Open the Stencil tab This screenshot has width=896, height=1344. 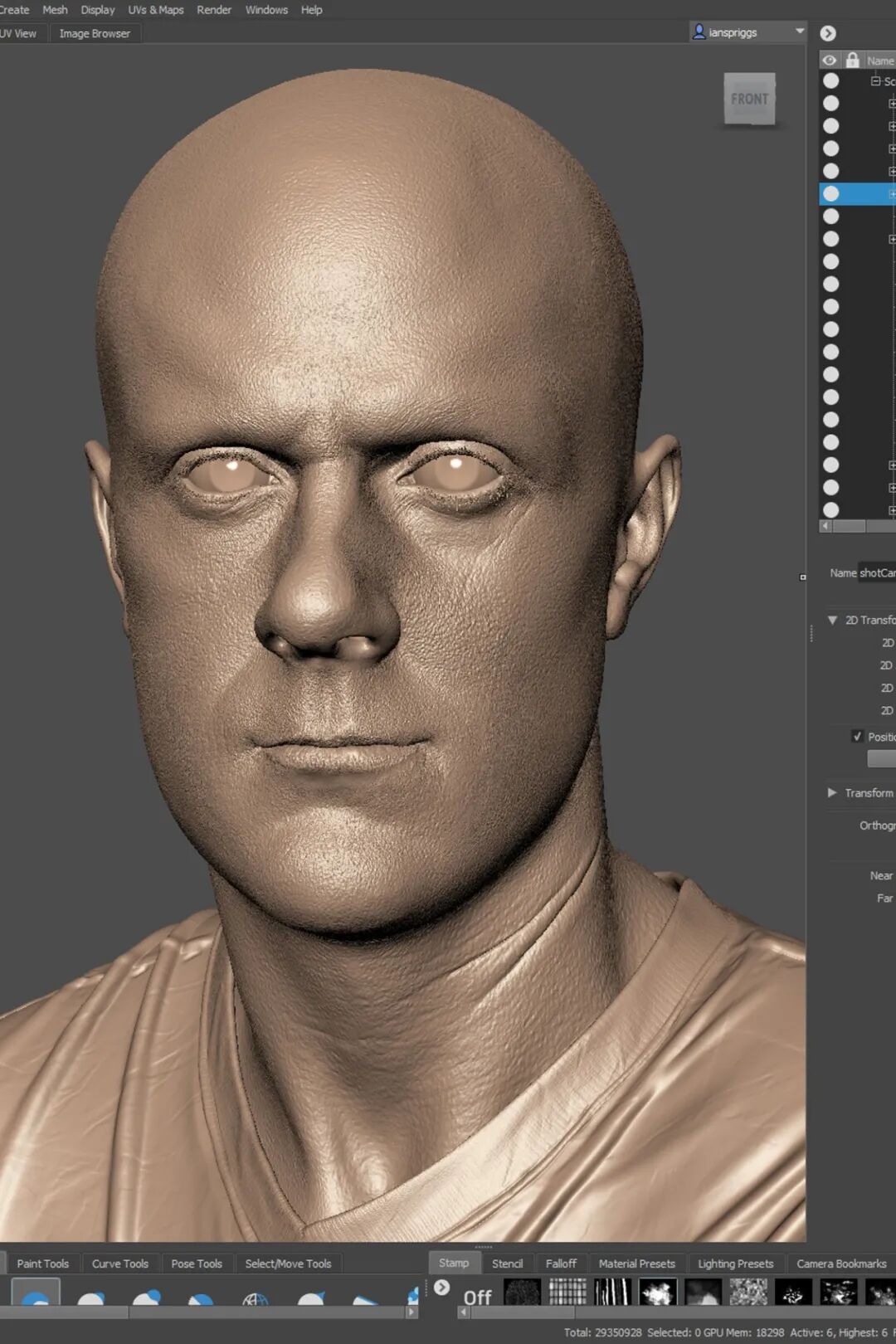click(x=507, y=1264)
